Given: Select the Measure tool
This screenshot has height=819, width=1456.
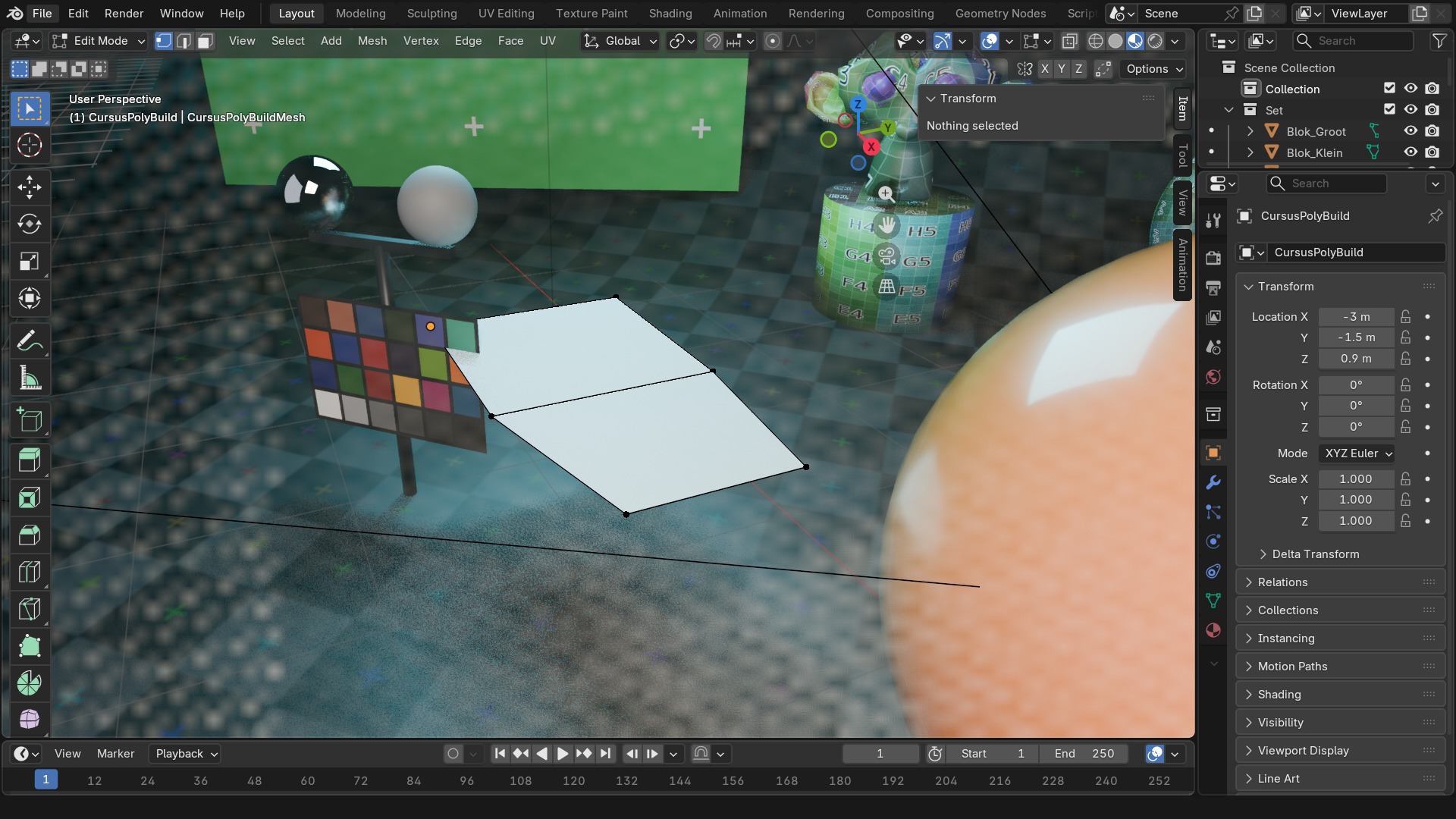Looking at the screenshot, I should pos(30,378).
